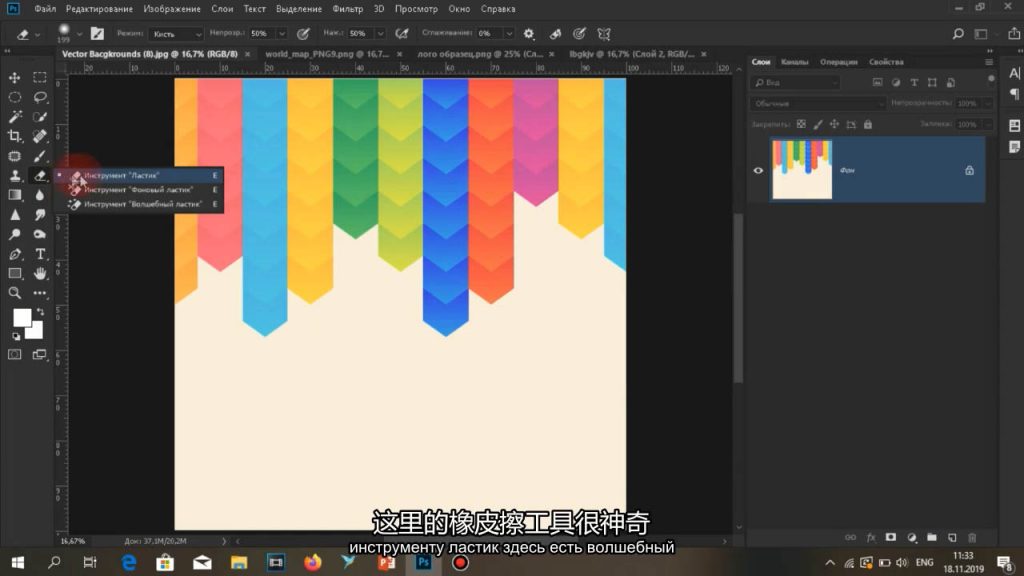1024x576 pixels.
Task: Open Firefox from the Windows taskbar
Action: [x=311, y=562]
